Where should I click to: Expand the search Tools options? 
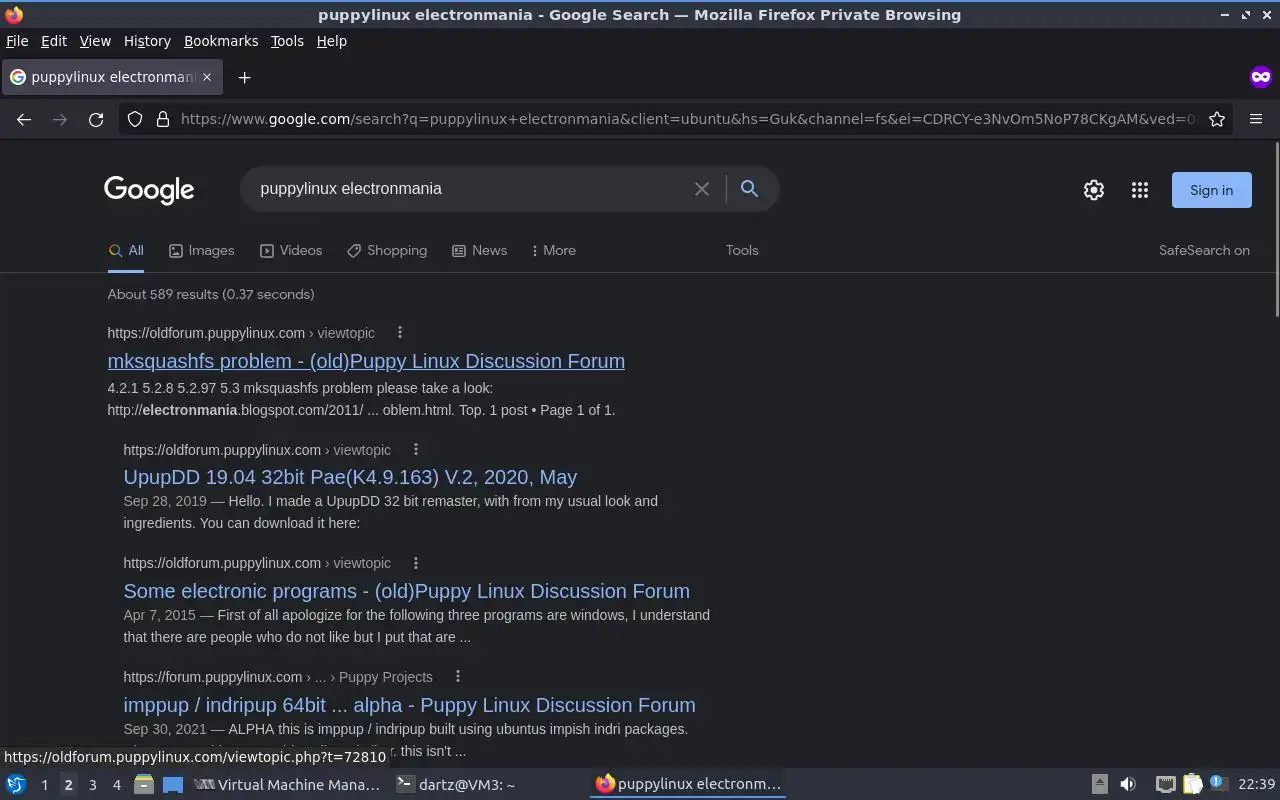click(742, 251)
